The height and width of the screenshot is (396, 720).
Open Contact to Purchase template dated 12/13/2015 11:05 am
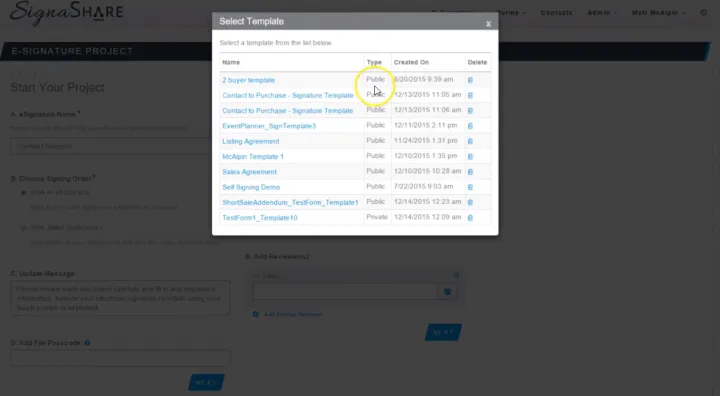coord(288,95)
